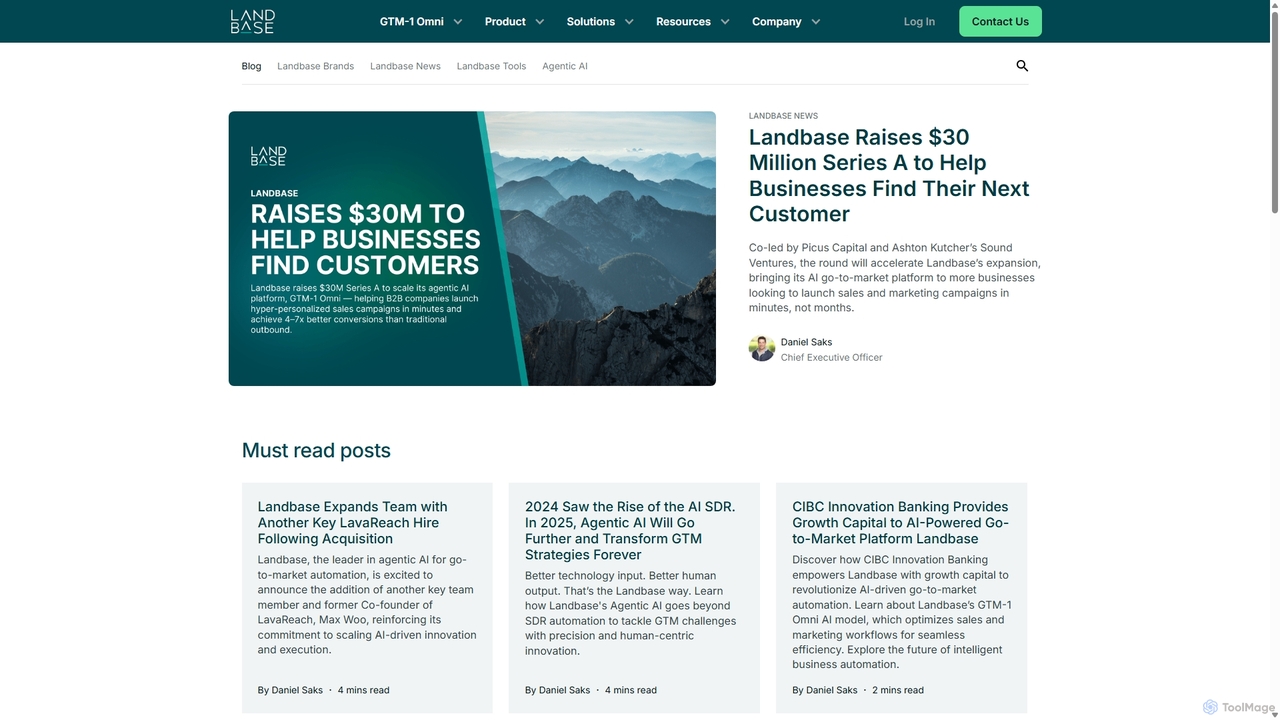This screenshot has height=720, width=1280.
Task: Open 'Landbase Raises $30 Million Series A' headline
Action: click(889, 175)
